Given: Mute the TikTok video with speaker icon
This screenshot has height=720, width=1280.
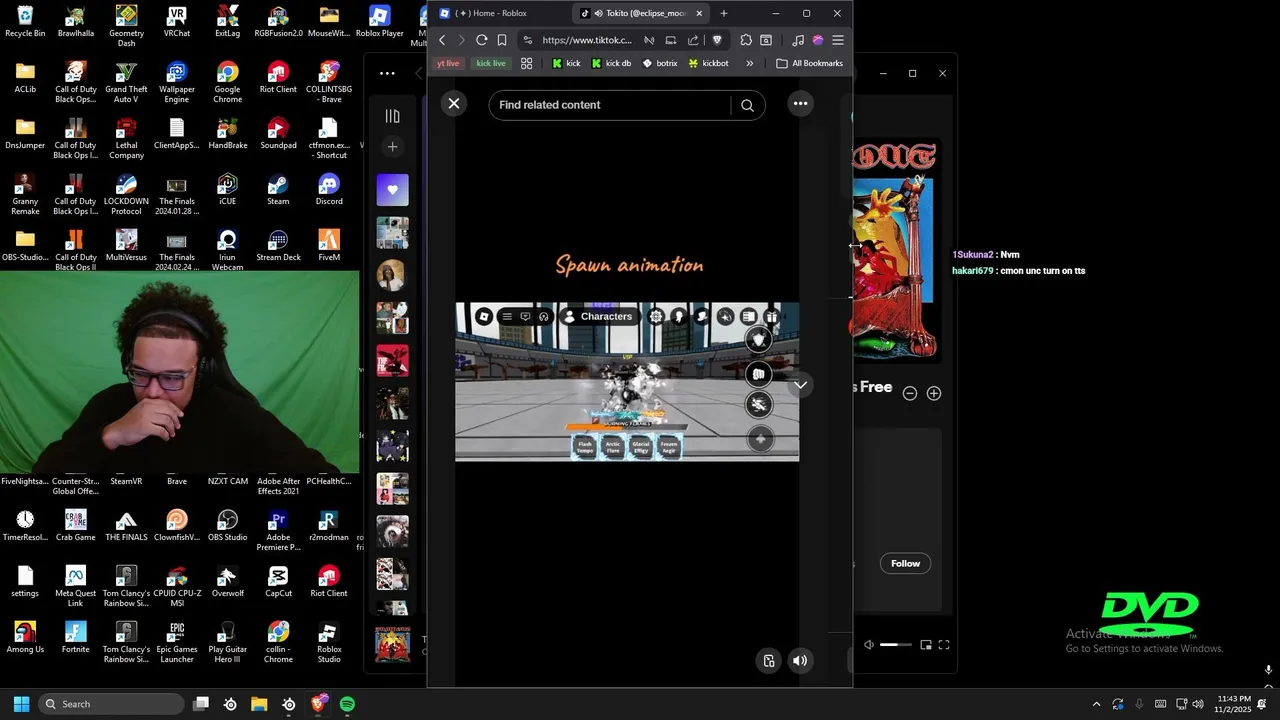Looking at the screenshot, I should click(800, 660).
